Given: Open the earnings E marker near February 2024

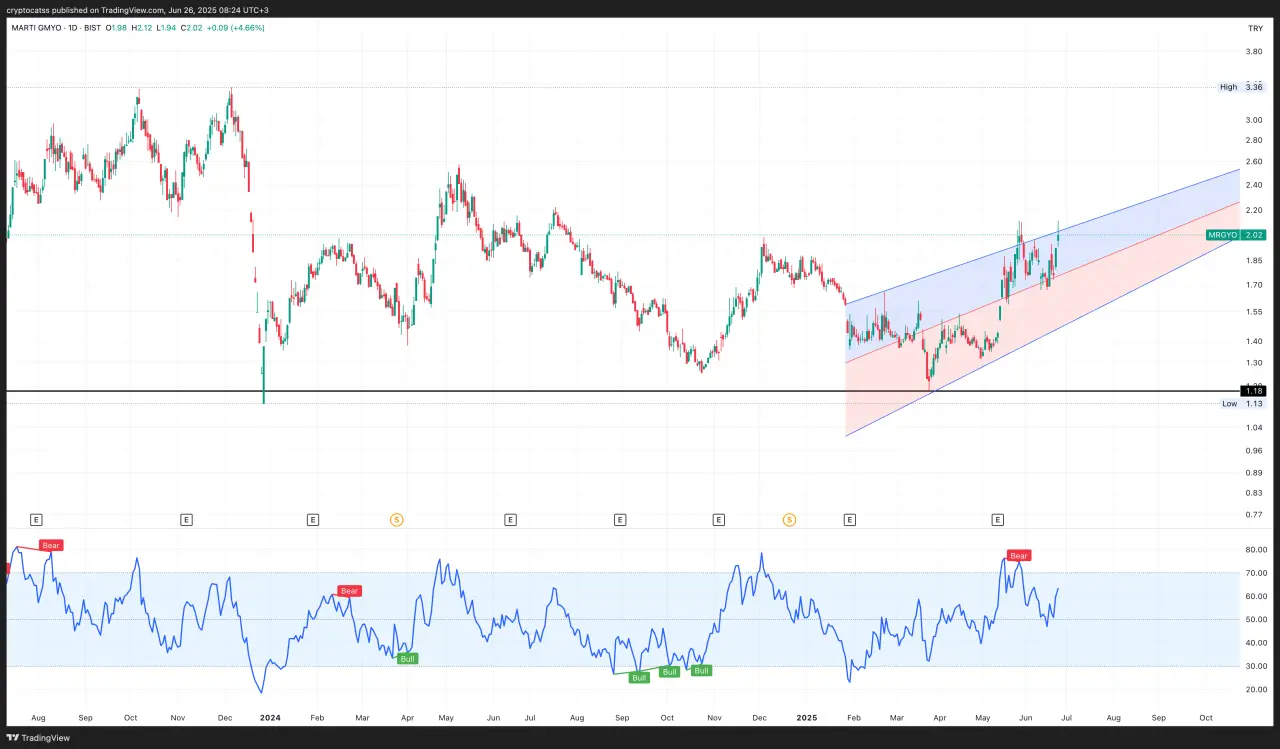Looking at the screenshot, I should [313, 520].
